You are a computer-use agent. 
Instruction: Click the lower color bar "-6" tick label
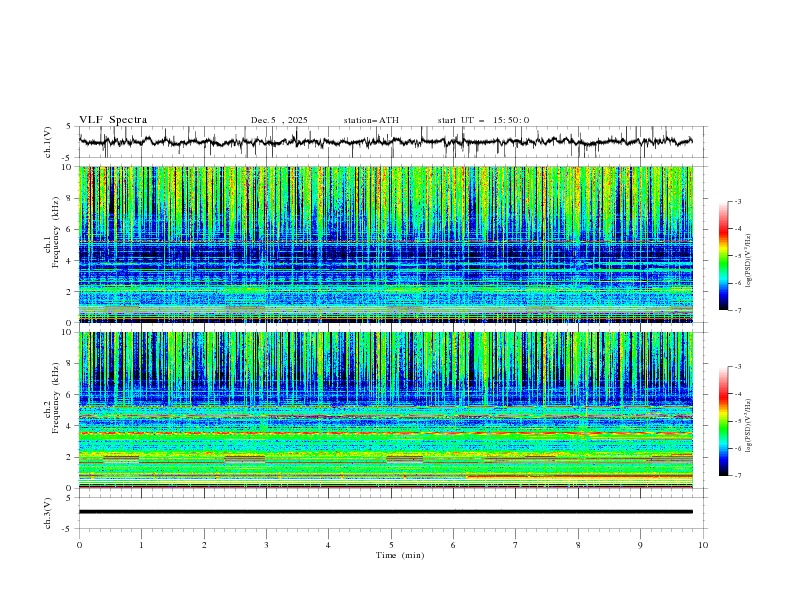coord(738,448)
